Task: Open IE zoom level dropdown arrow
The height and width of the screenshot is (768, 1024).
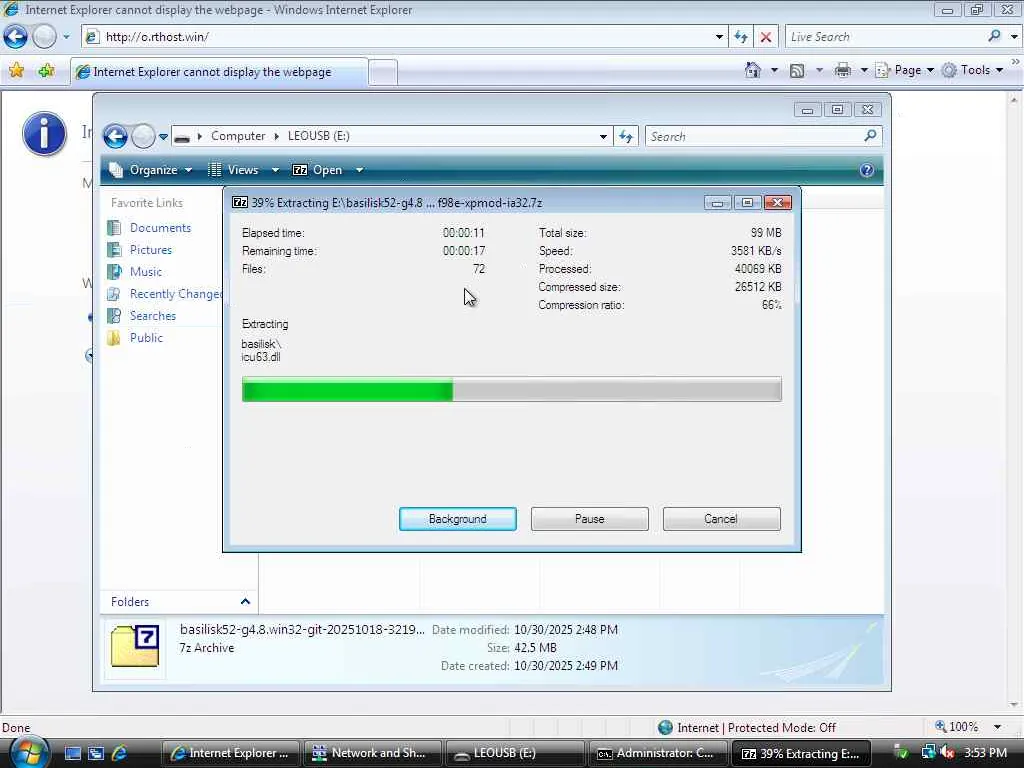Action: point(997,727)
